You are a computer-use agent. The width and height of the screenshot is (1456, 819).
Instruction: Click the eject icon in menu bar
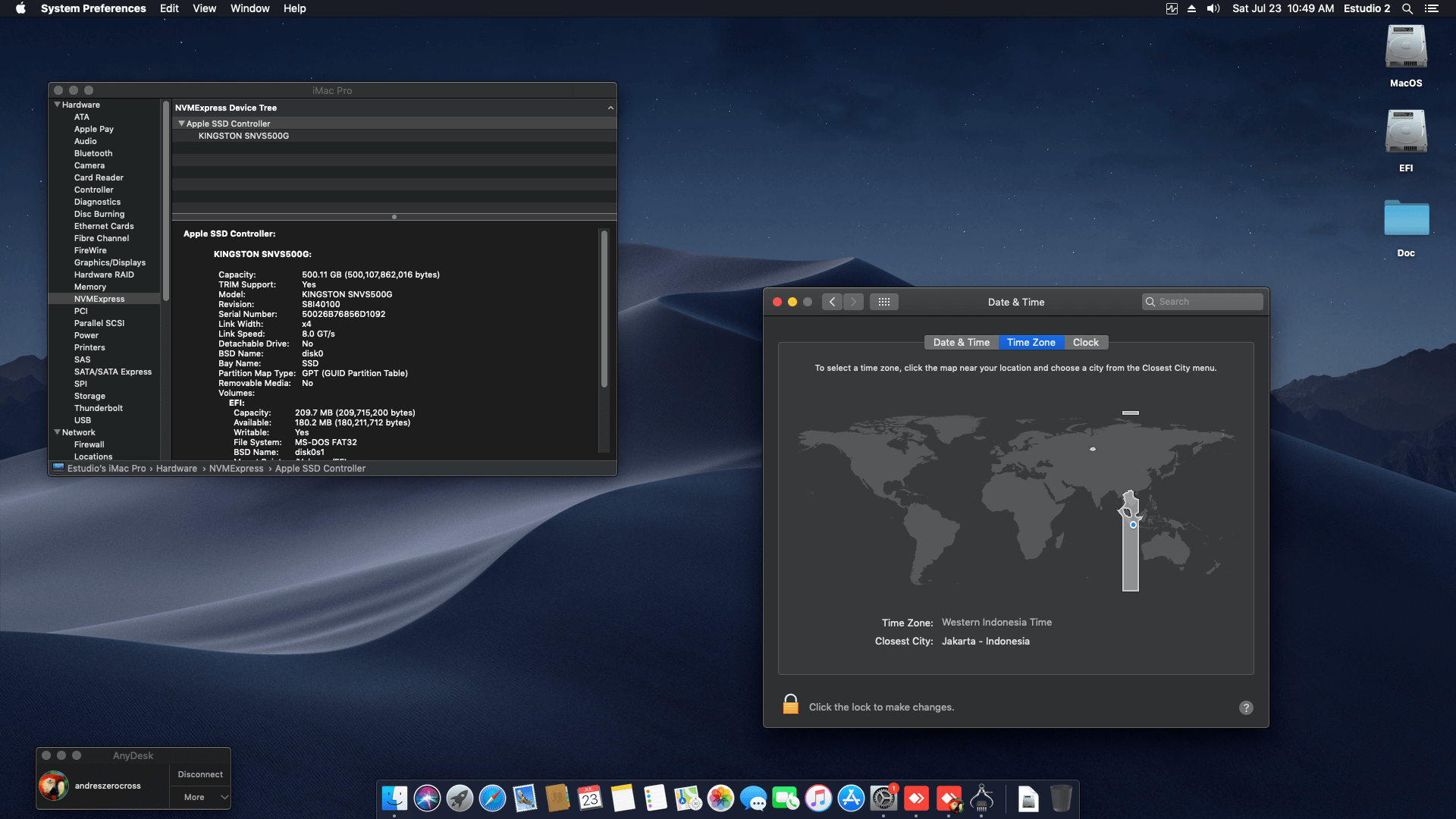(x=1191, y=8)
